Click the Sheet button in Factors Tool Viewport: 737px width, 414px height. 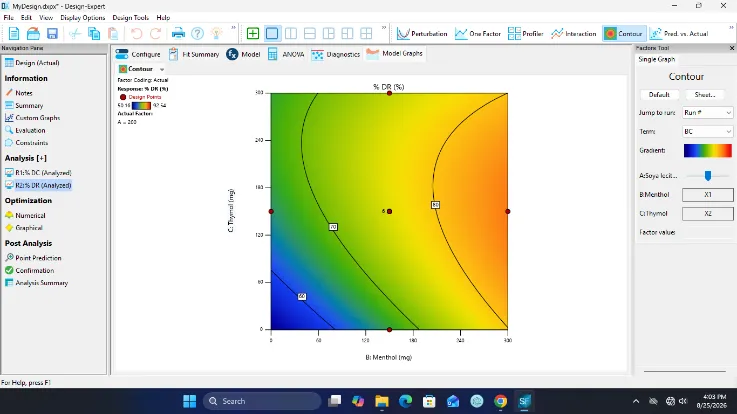pyautogui.click(x=705, y=94)
